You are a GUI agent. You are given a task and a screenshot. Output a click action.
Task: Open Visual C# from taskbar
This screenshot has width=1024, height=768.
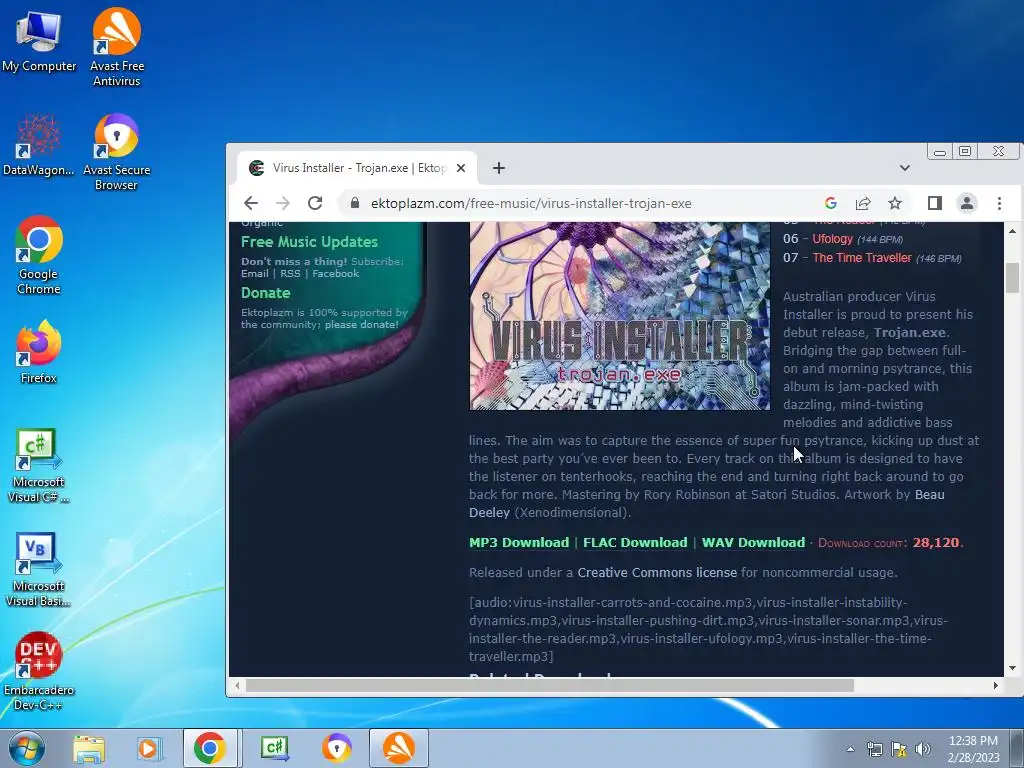tap(275, 748)
